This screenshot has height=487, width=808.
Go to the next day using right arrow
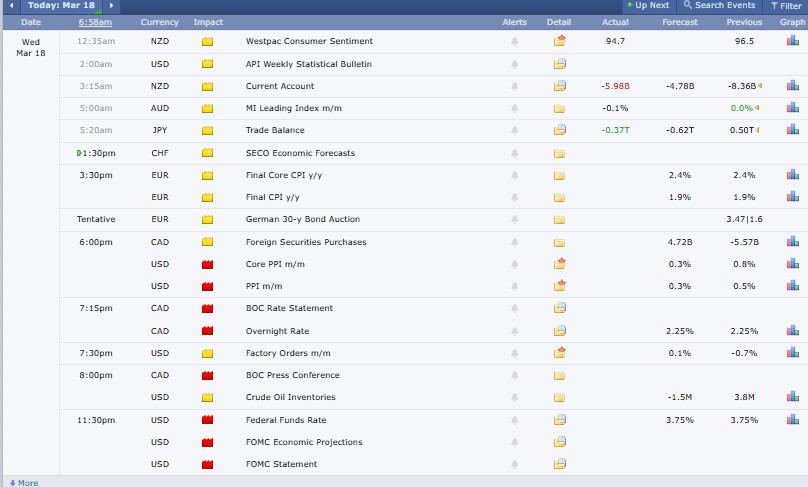tap(111, 6)
